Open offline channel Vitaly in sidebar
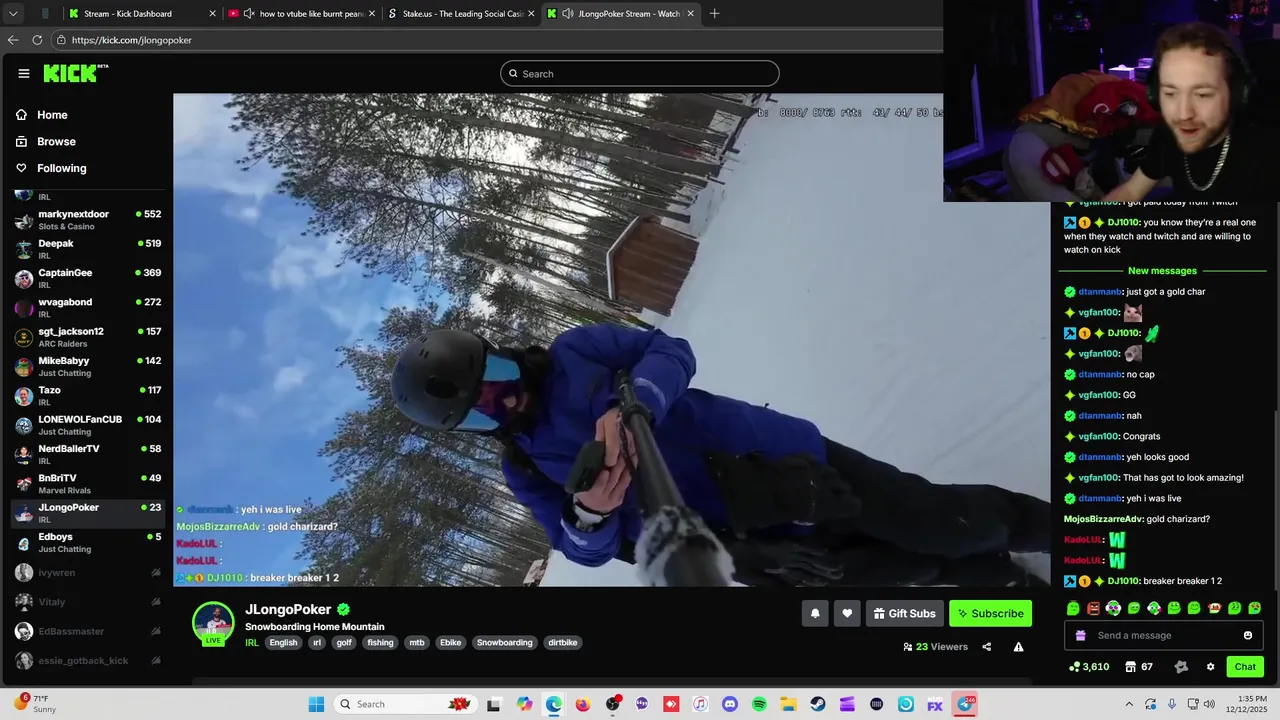 [87, 602]
